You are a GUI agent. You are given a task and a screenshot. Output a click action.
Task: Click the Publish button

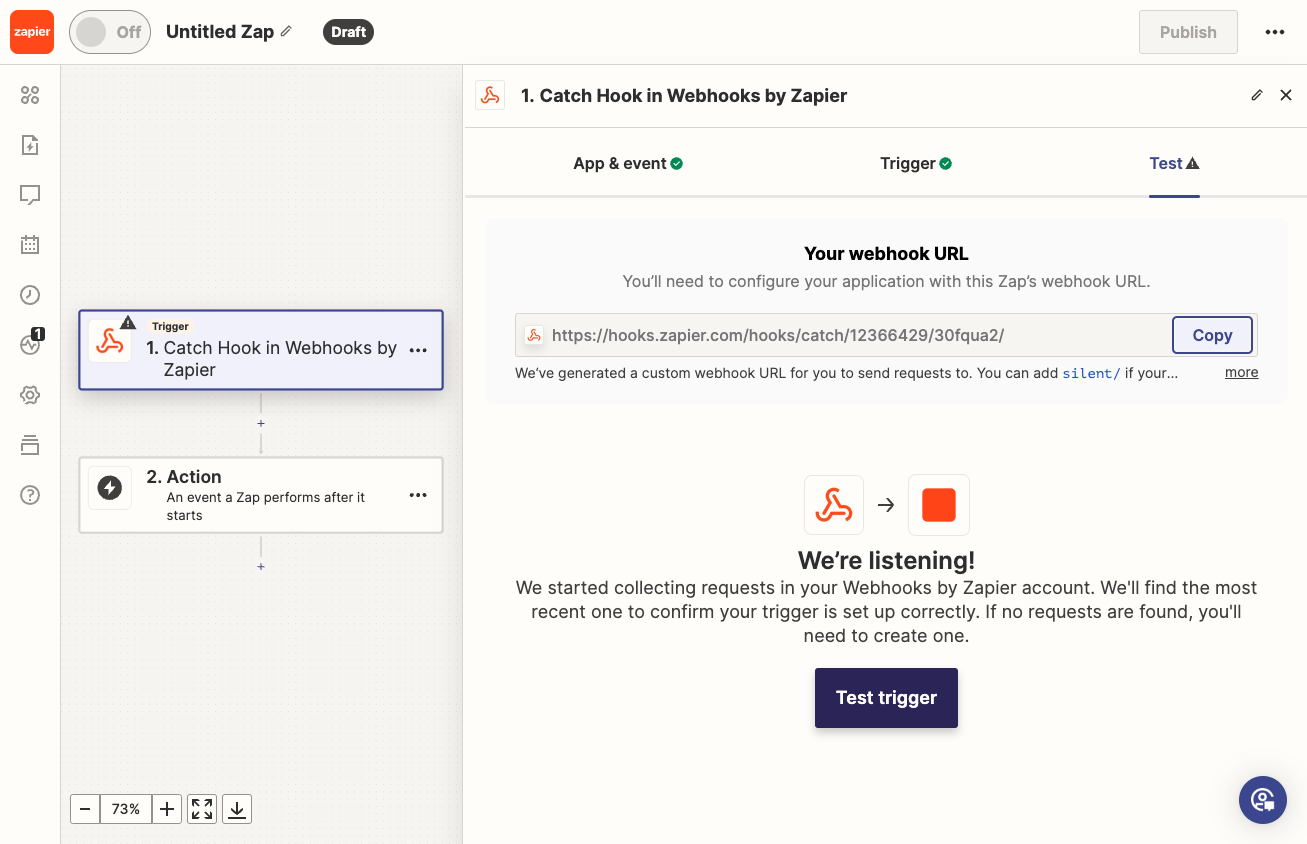(1188, 32)
